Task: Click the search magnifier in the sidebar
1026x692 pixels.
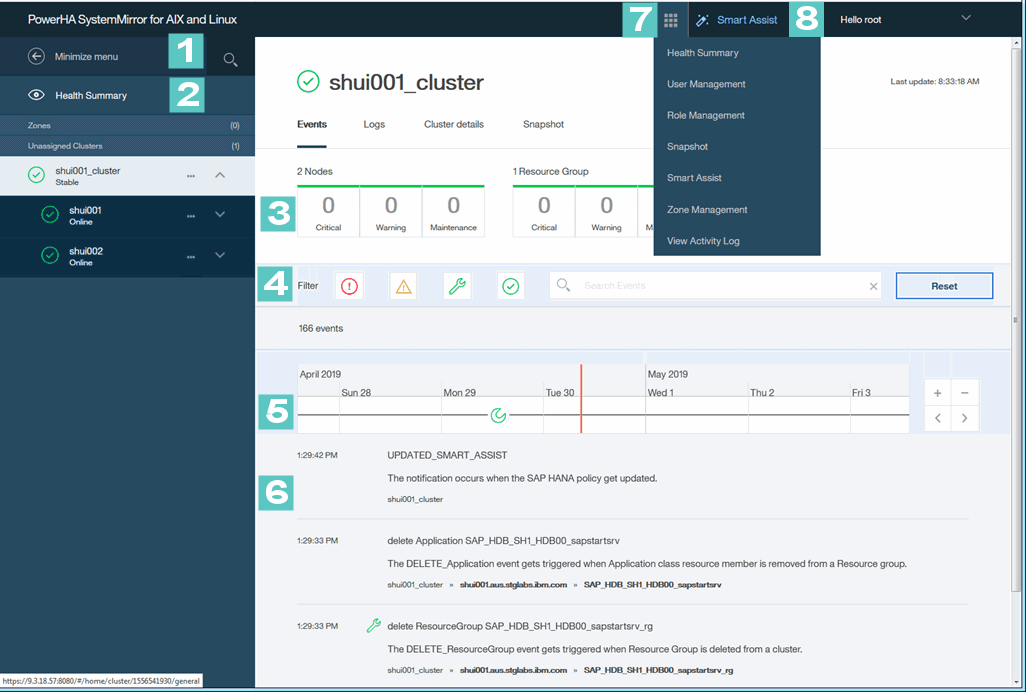Action: [230, 59]
